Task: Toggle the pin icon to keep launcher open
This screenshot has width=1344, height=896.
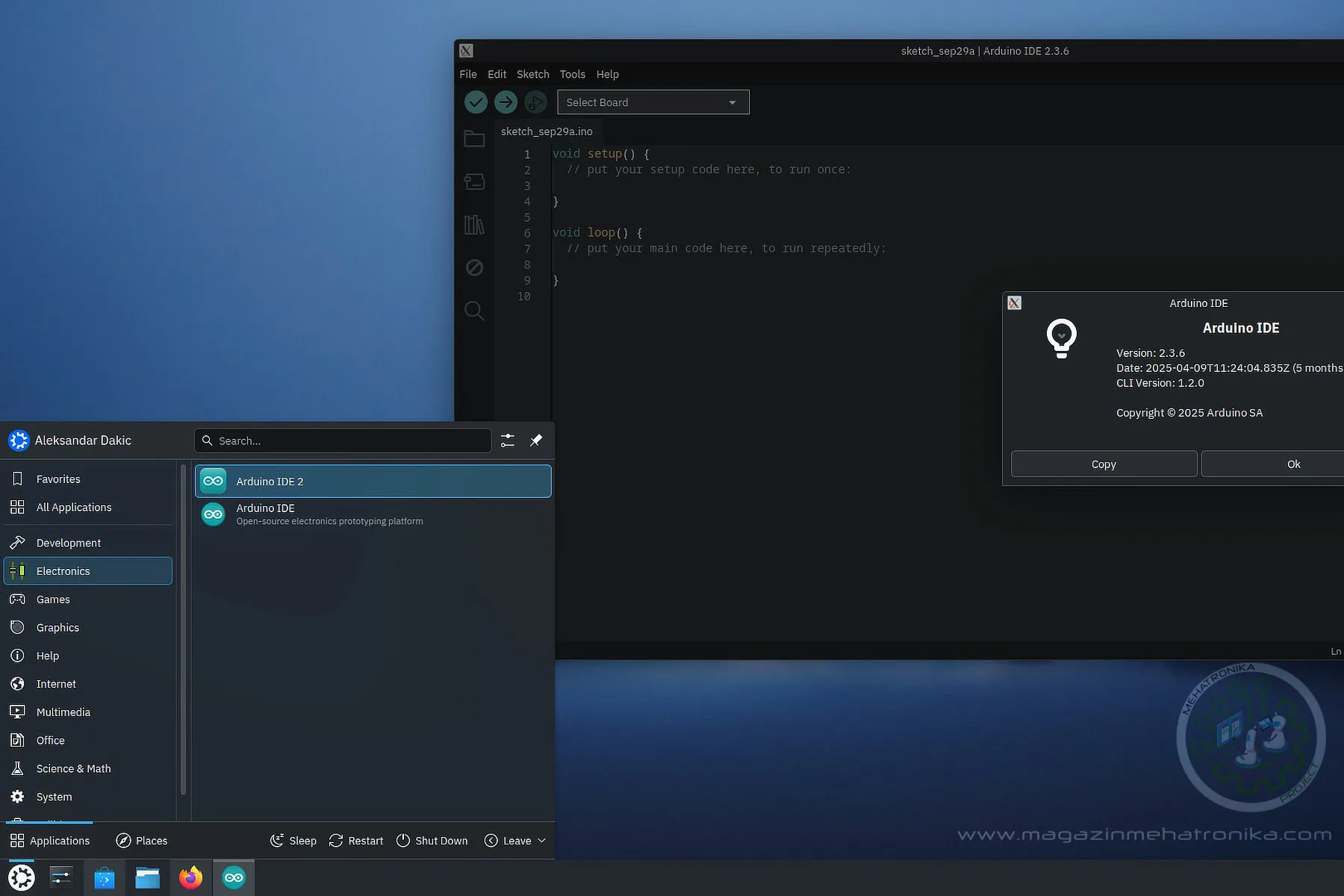Action: (536, 441)
